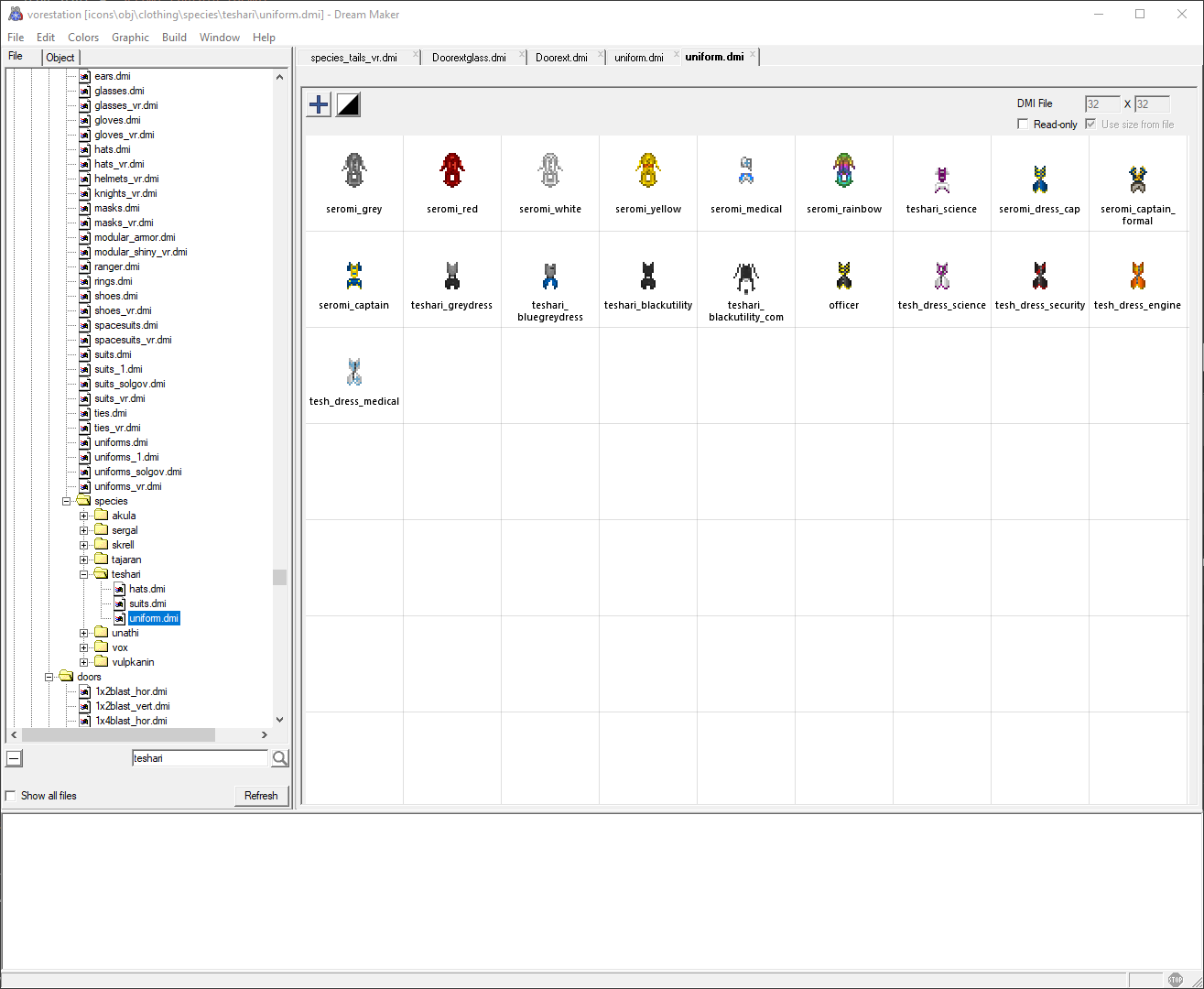Collapse the teshari folder in the tree
This screenshot has width=1204, height=989.
click(x=84, y=573)
